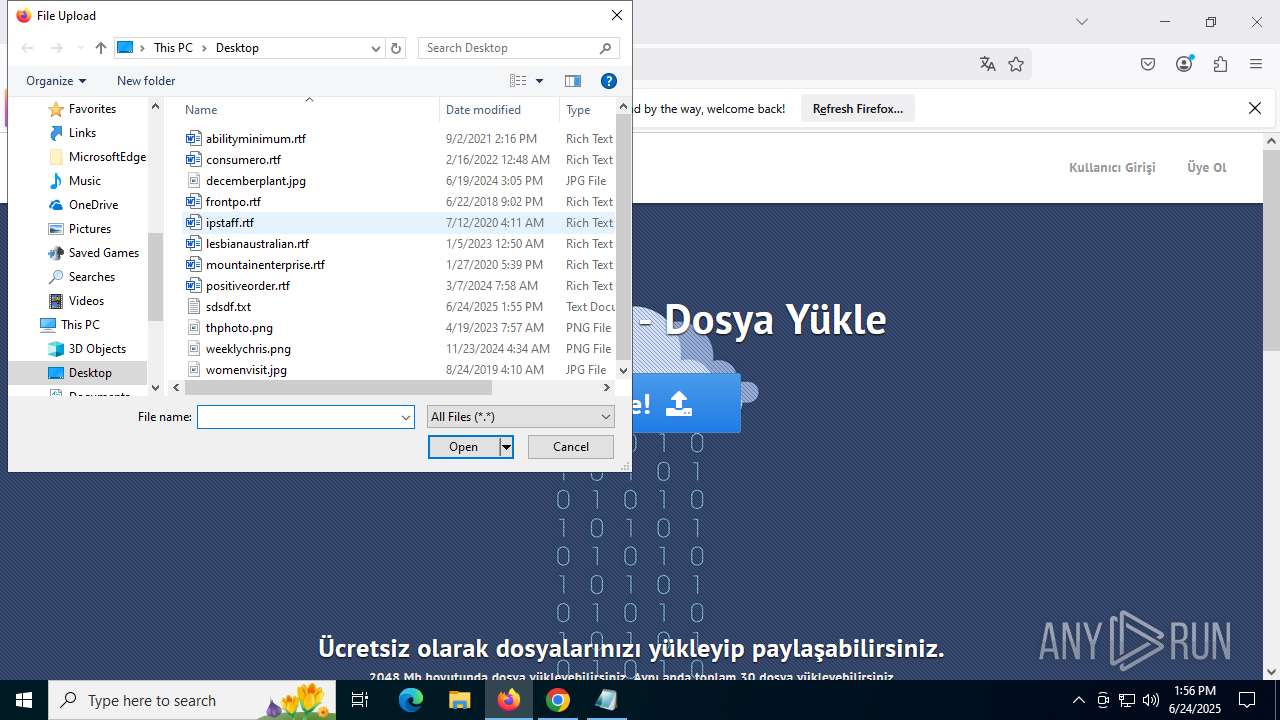Click the search magnifier in Search Desktop
Screen dimensions: 1280x720
606,48
